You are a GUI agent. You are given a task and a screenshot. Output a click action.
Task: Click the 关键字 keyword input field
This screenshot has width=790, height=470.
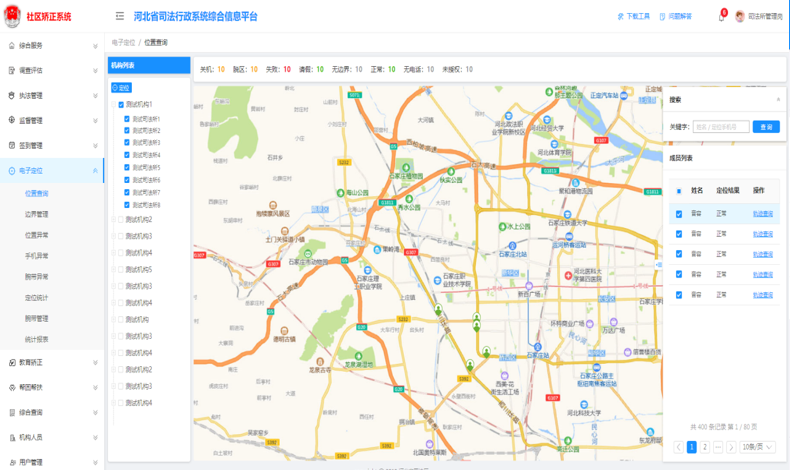720,127
